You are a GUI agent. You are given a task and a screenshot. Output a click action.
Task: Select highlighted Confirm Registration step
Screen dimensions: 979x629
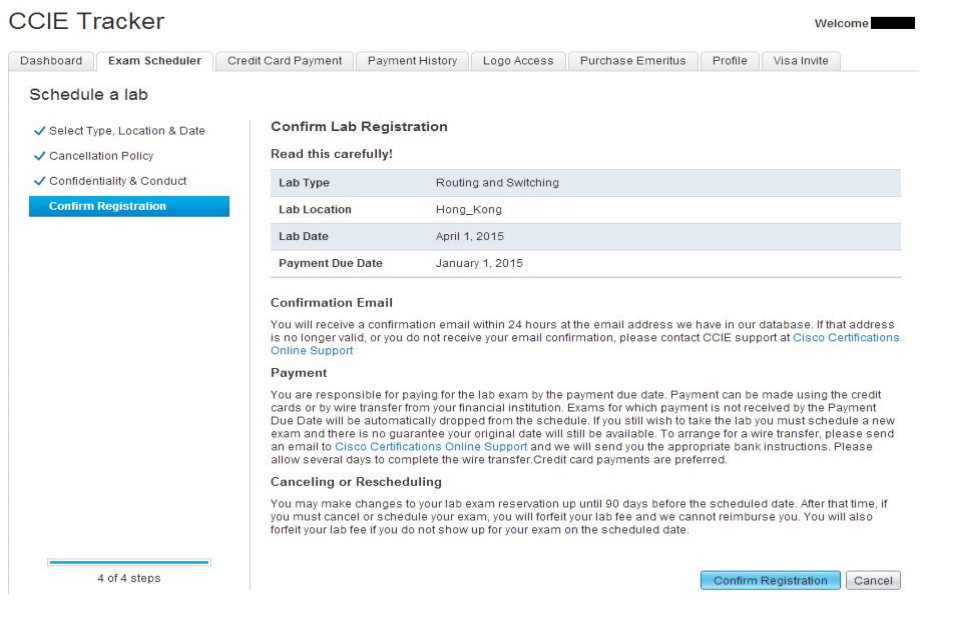coord(129,206)
